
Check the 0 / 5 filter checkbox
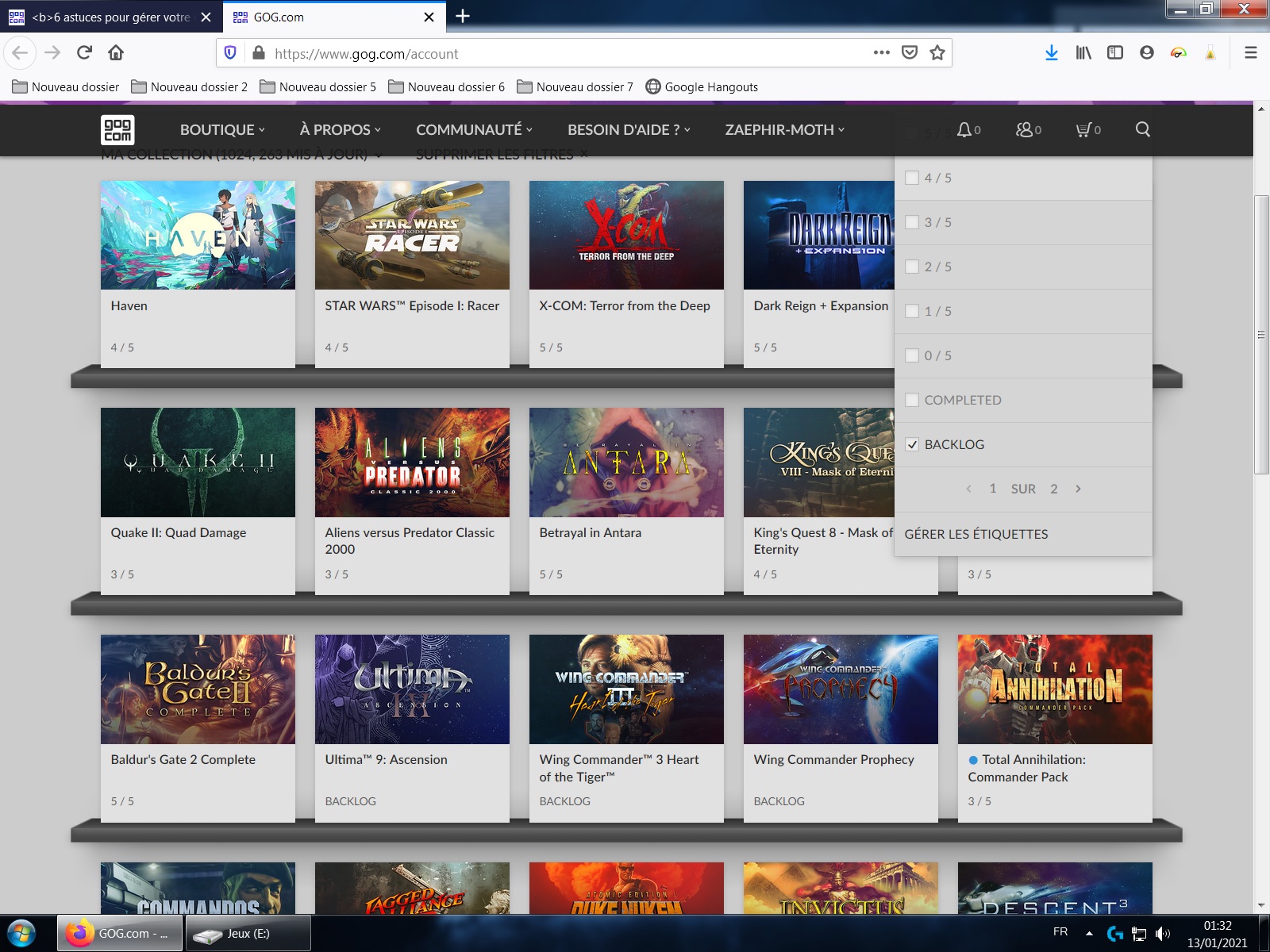[x=912, y=355]
